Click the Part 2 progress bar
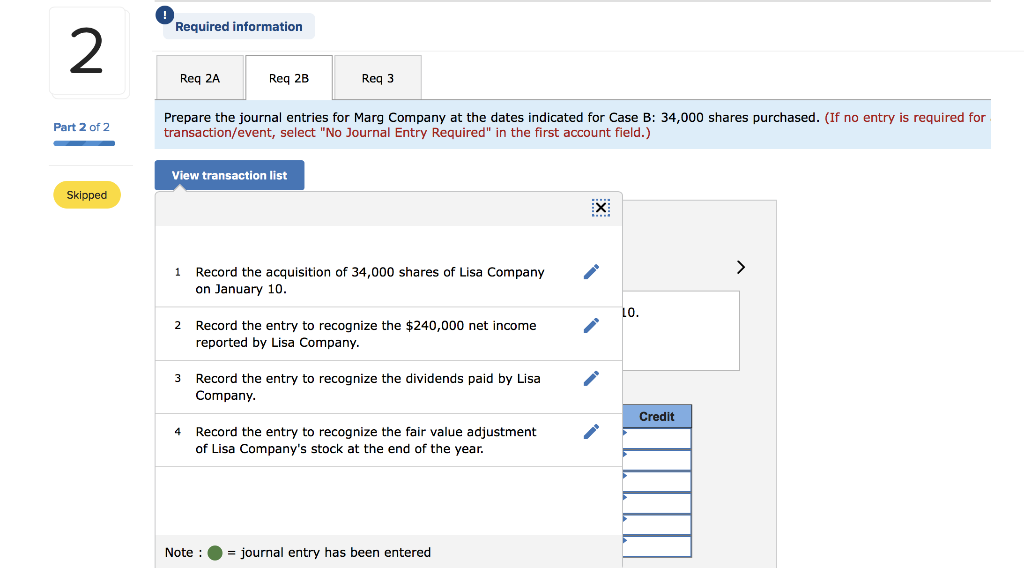This screenshot has width=1024, height=568. (84, 143)
